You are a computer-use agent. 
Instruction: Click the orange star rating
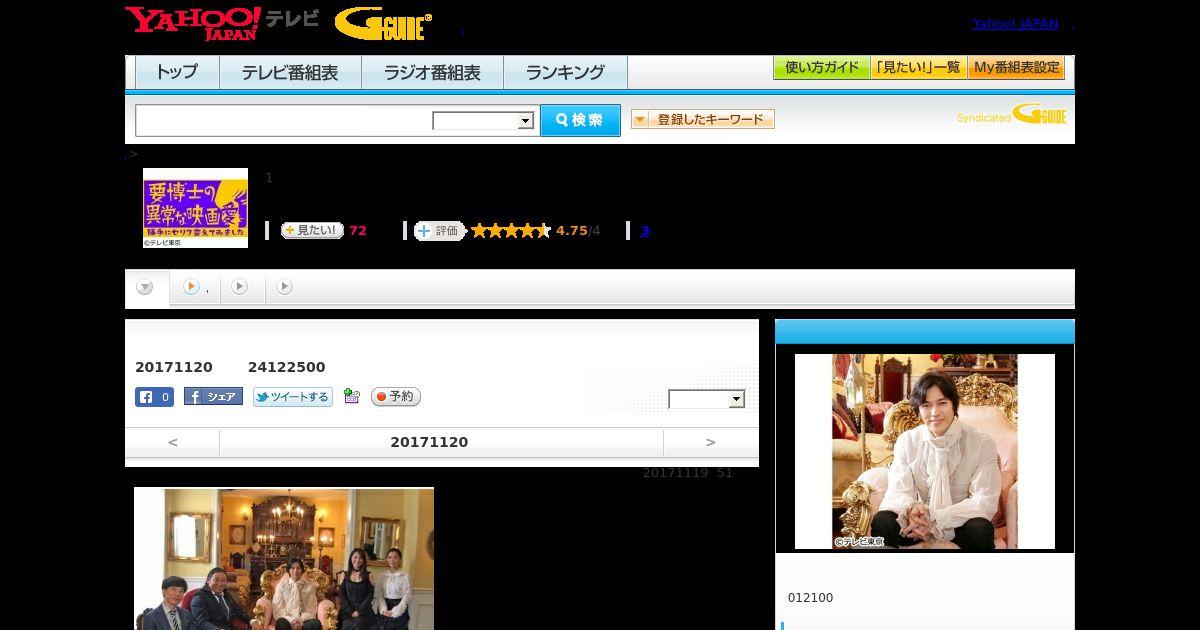[511, 231]
